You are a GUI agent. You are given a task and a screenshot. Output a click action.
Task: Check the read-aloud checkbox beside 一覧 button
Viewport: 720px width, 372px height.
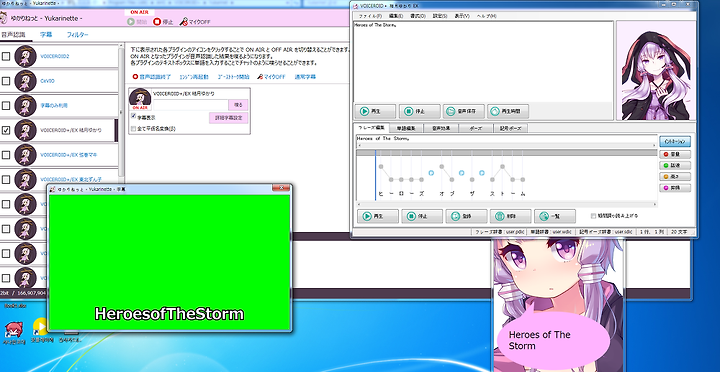pyautogui.click(x=593, y=216)
